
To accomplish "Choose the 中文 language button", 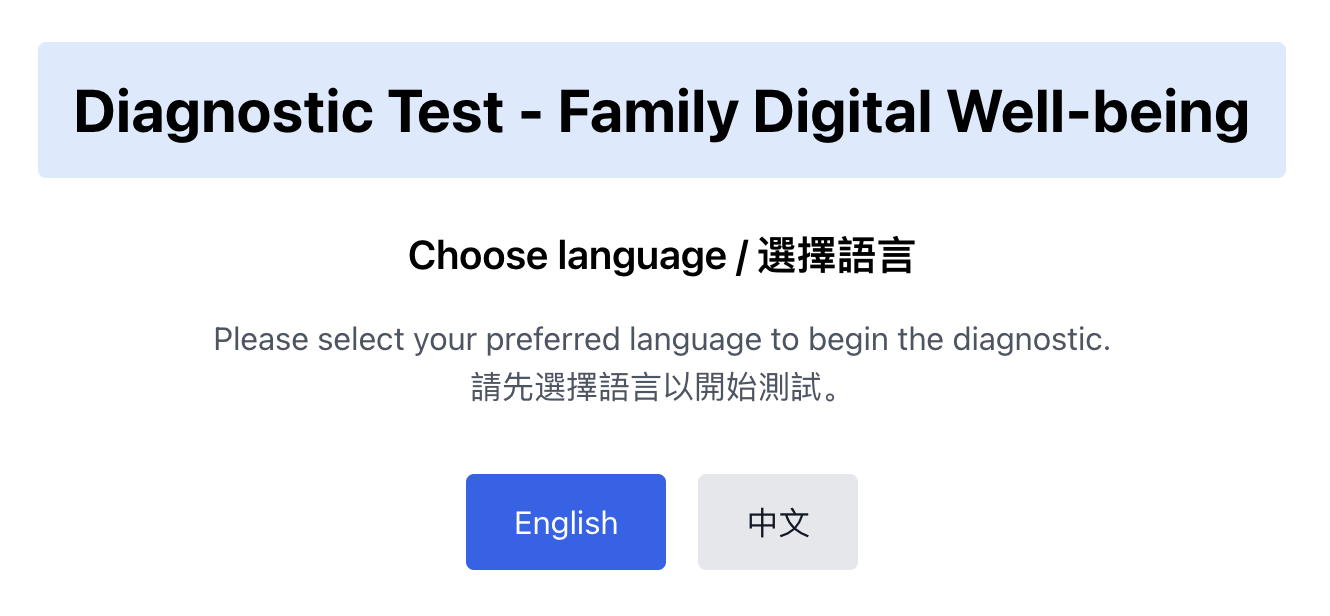I will [x=777, y=522].
